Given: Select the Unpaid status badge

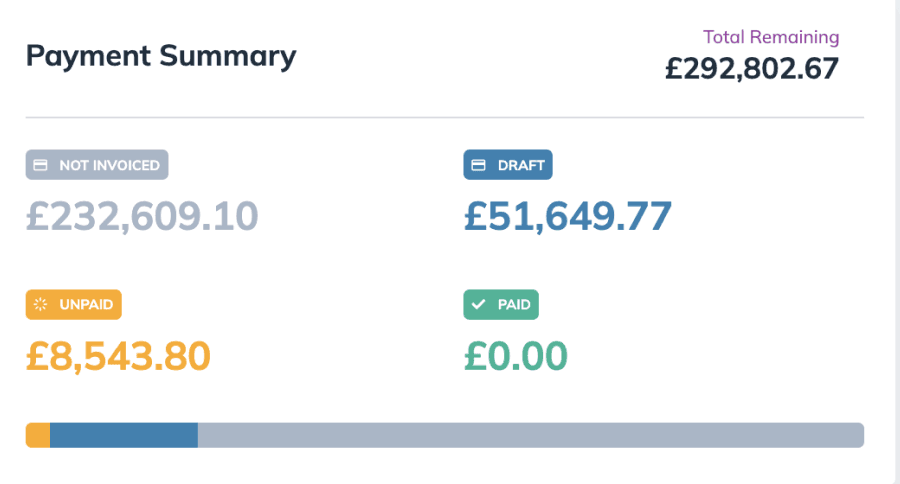Looking at the screenshot, I should pyautogui.click(x=74, y=305).
